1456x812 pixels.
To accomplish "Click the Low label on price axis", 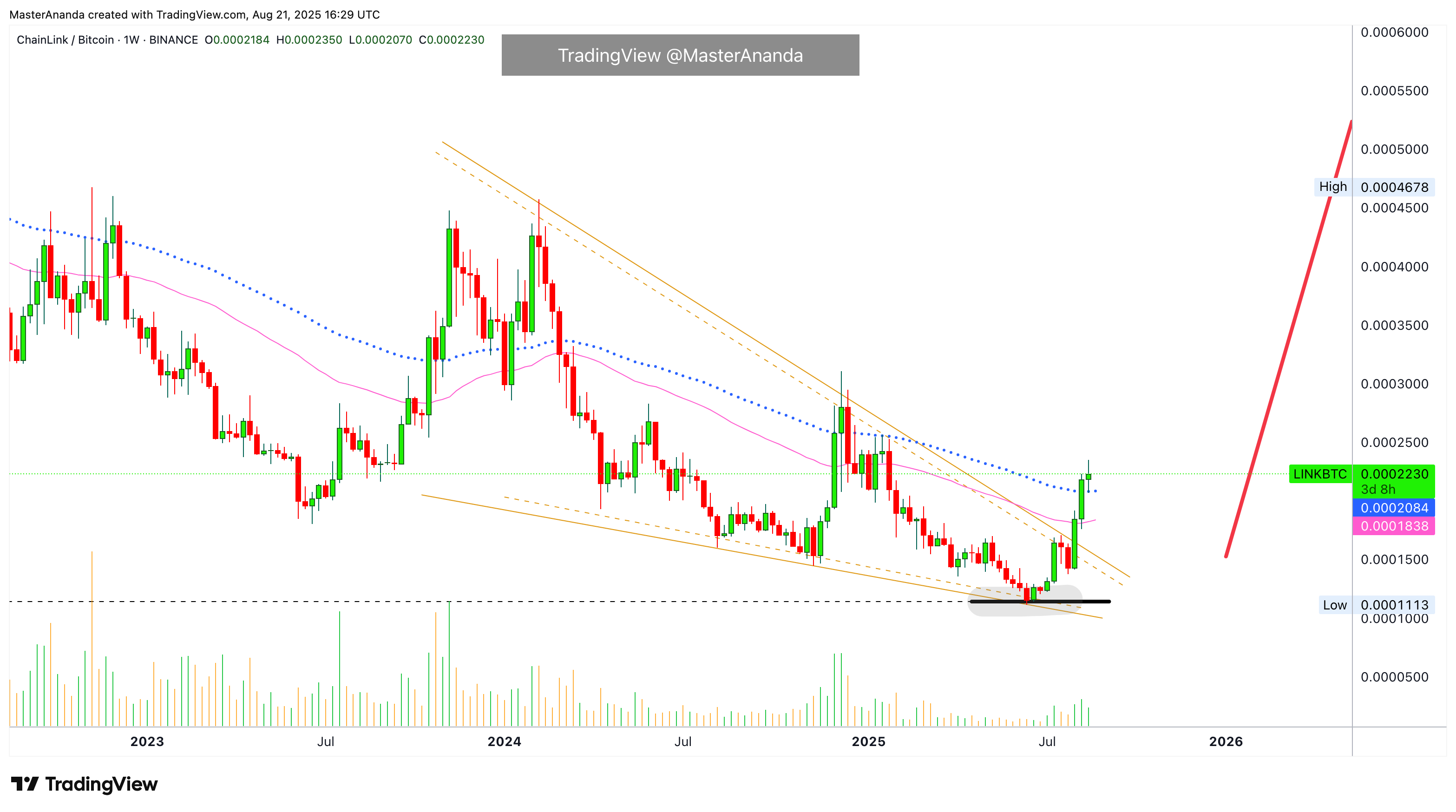I will tap(1334, 605).
